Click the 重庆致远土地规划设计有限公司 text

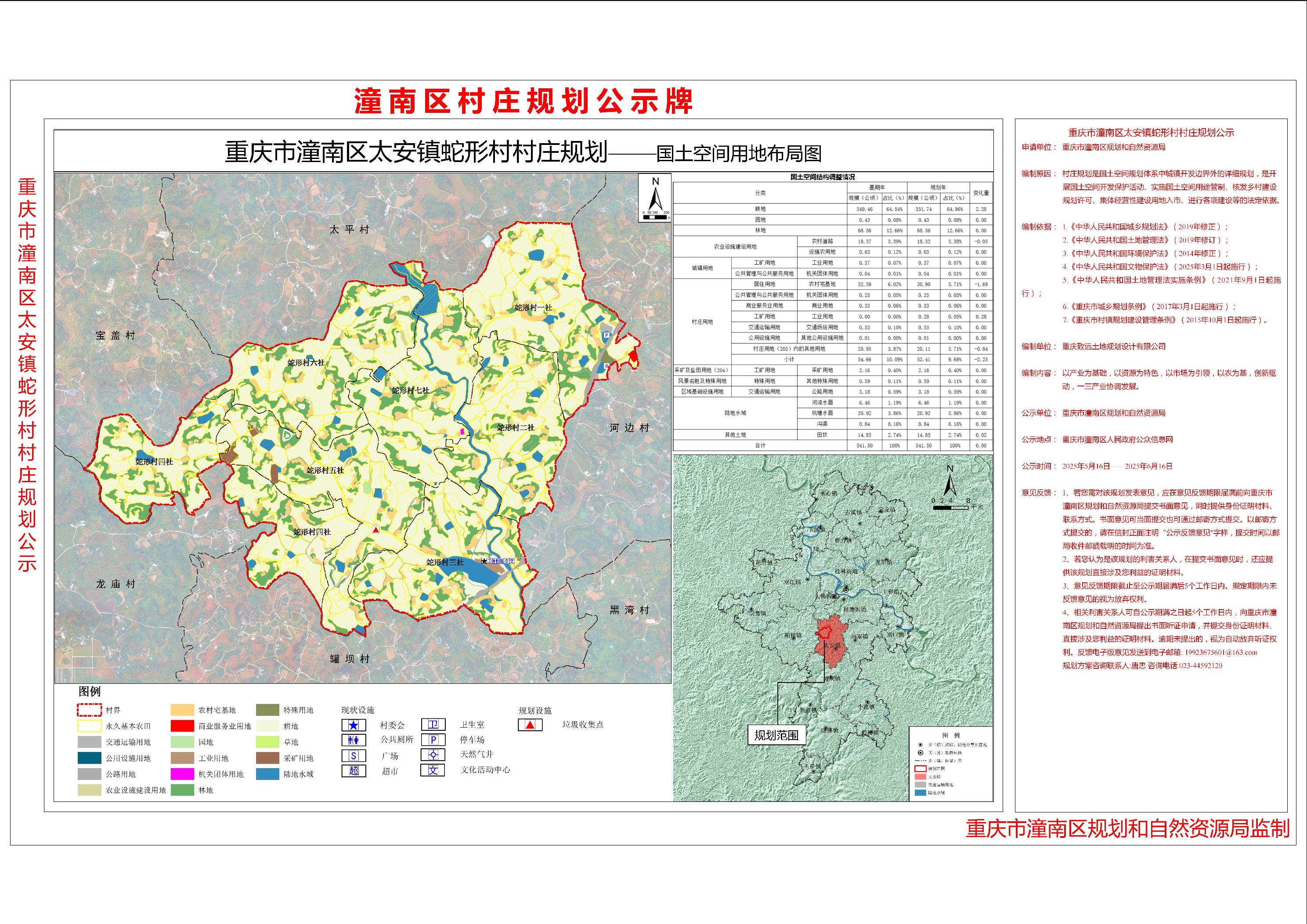pyautogui.click(x=1113, y=346)
